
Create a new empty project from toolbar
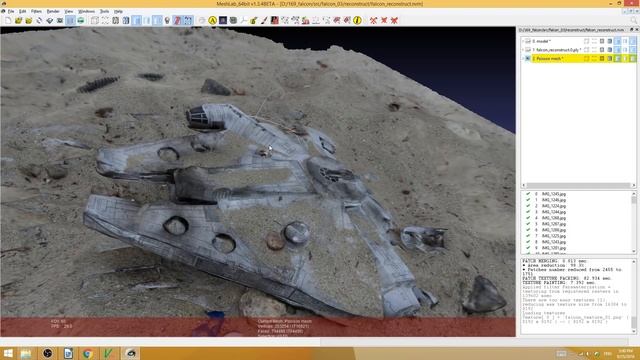[8, 20]
